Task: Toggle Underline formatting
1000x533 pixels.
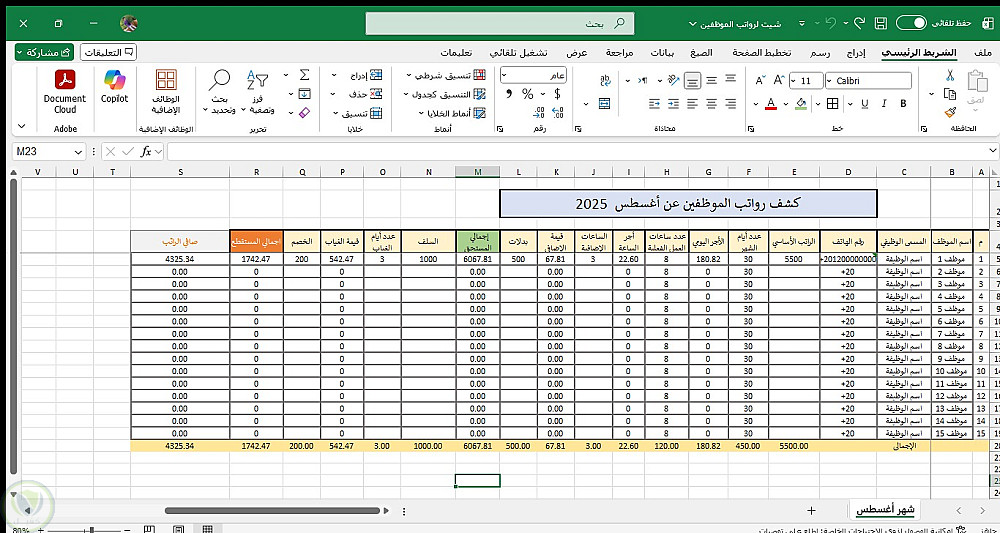Action: (x=865, y=103)
